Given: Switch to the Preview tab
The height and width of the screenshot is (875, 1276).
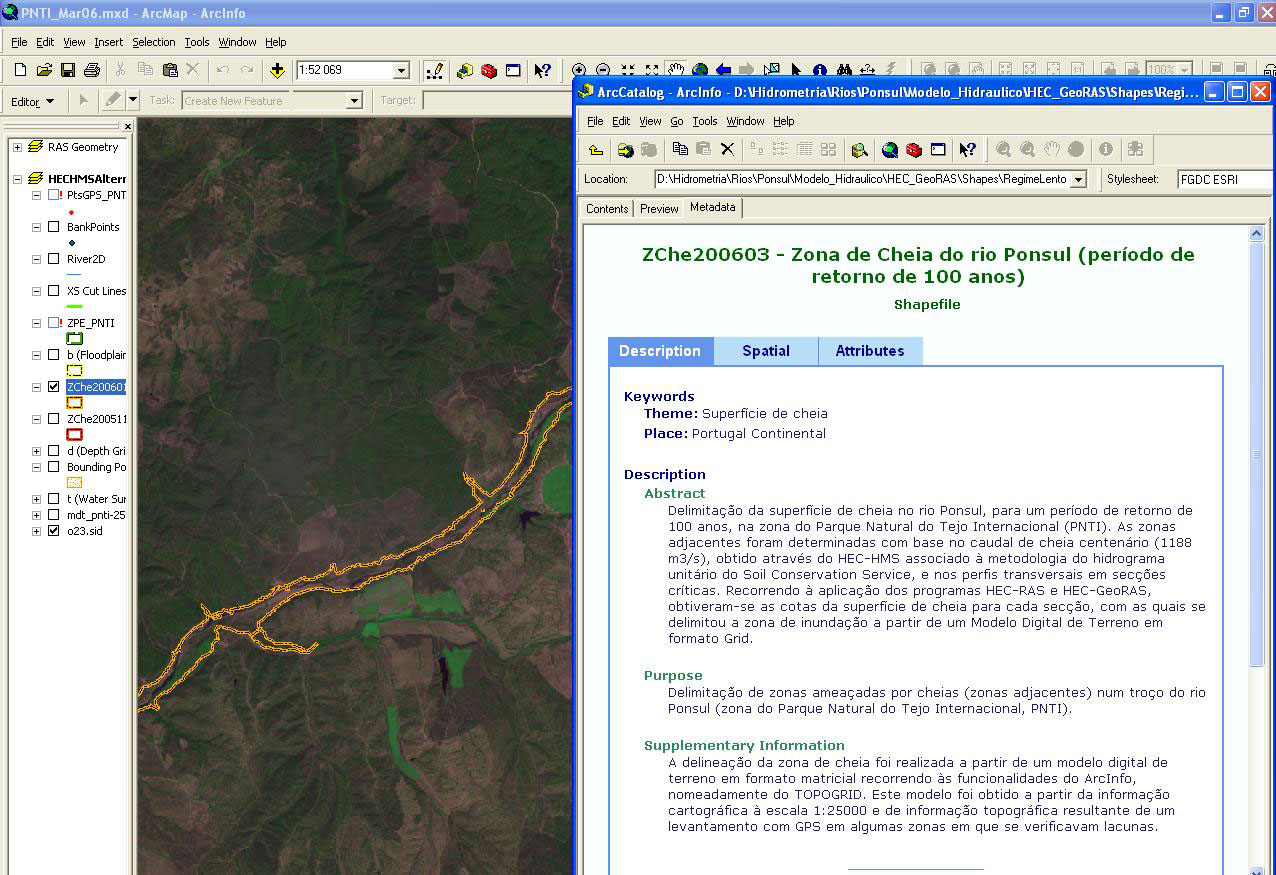Looking at the screenshot, I should [659, 209].
